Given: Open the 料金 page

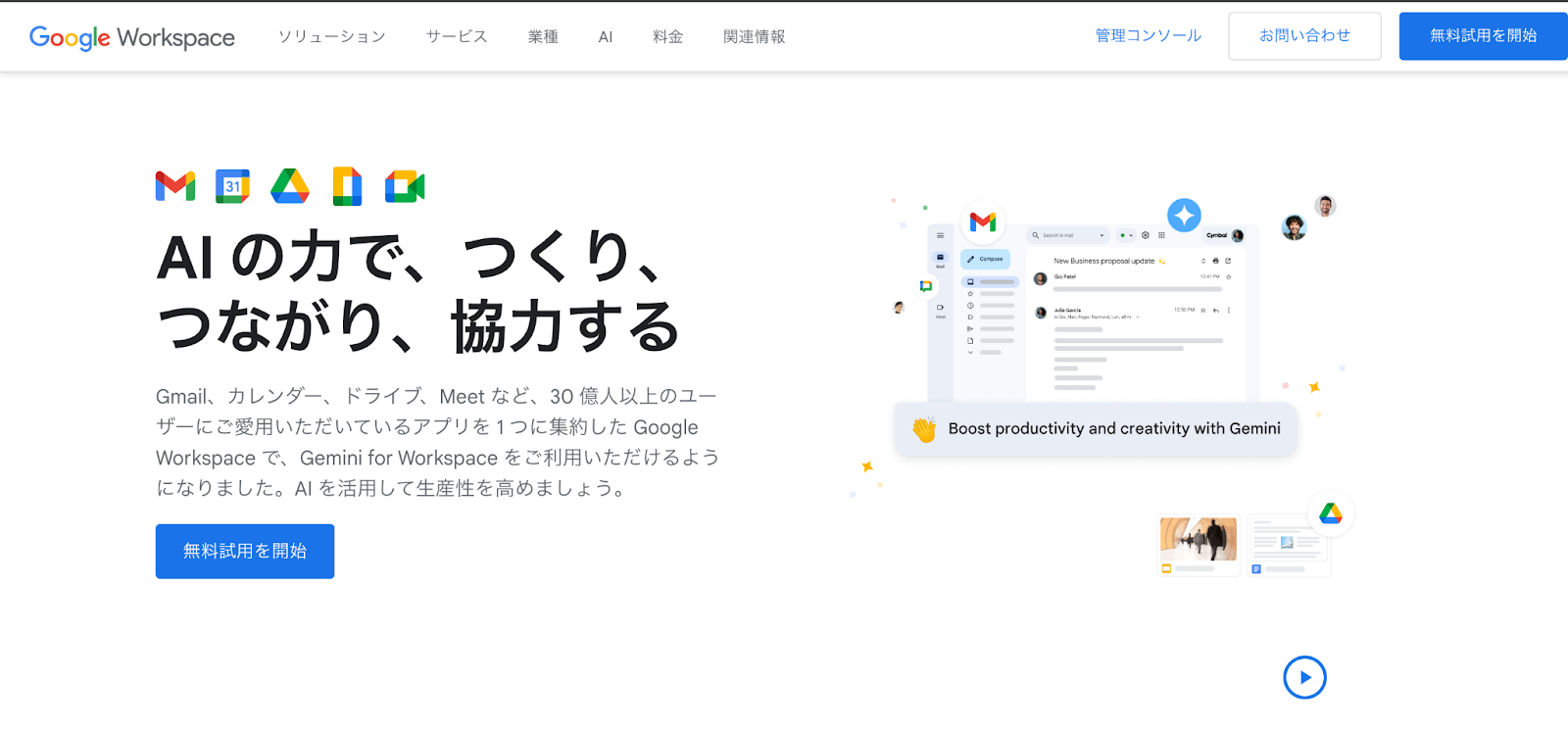Looking at the screenshot, I should pyautogui.click(x=667, y=36).
